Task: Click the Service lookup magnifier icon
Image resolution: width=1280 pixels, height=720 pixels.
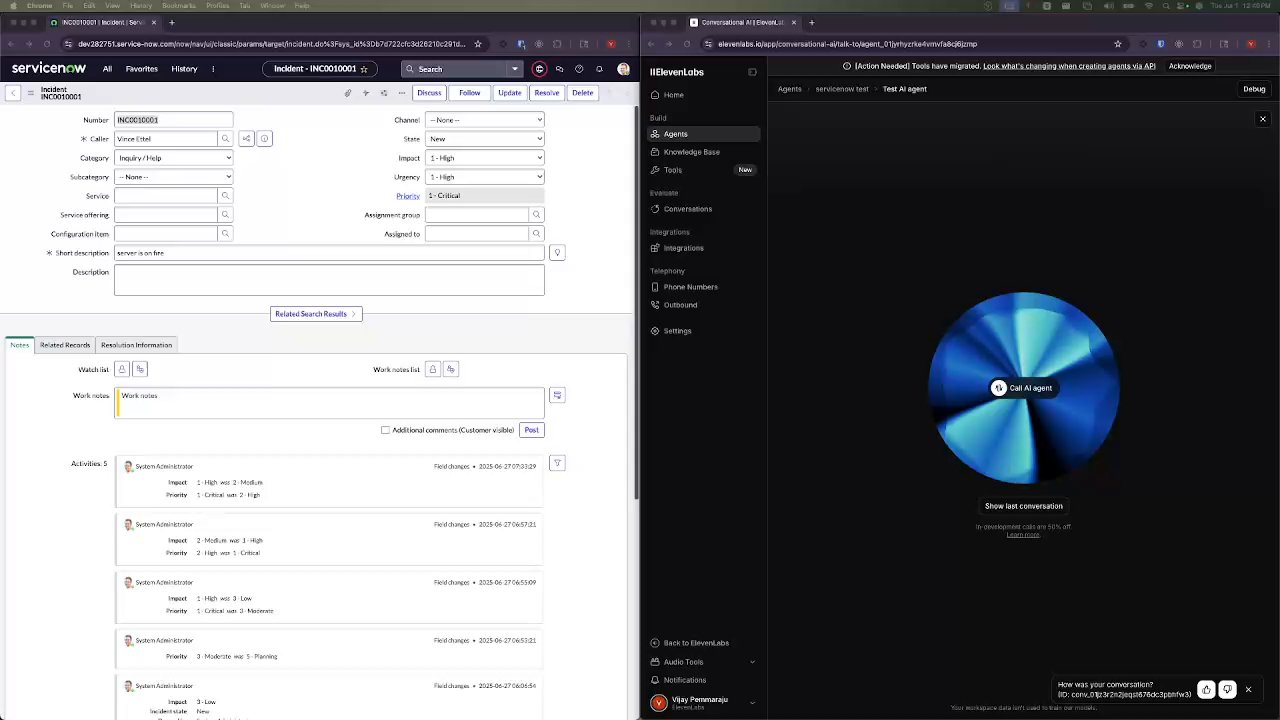Action: coord(225,196)
